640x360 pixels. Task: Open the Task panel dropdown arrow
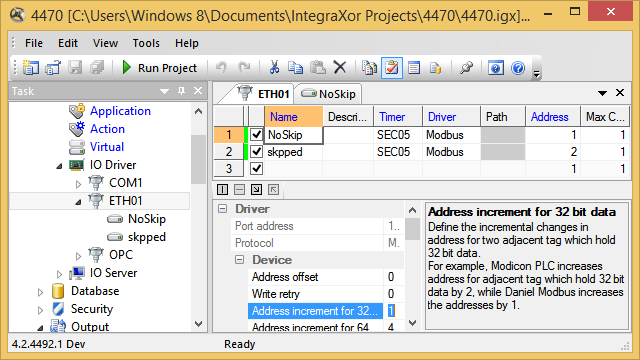pos(164,91)
